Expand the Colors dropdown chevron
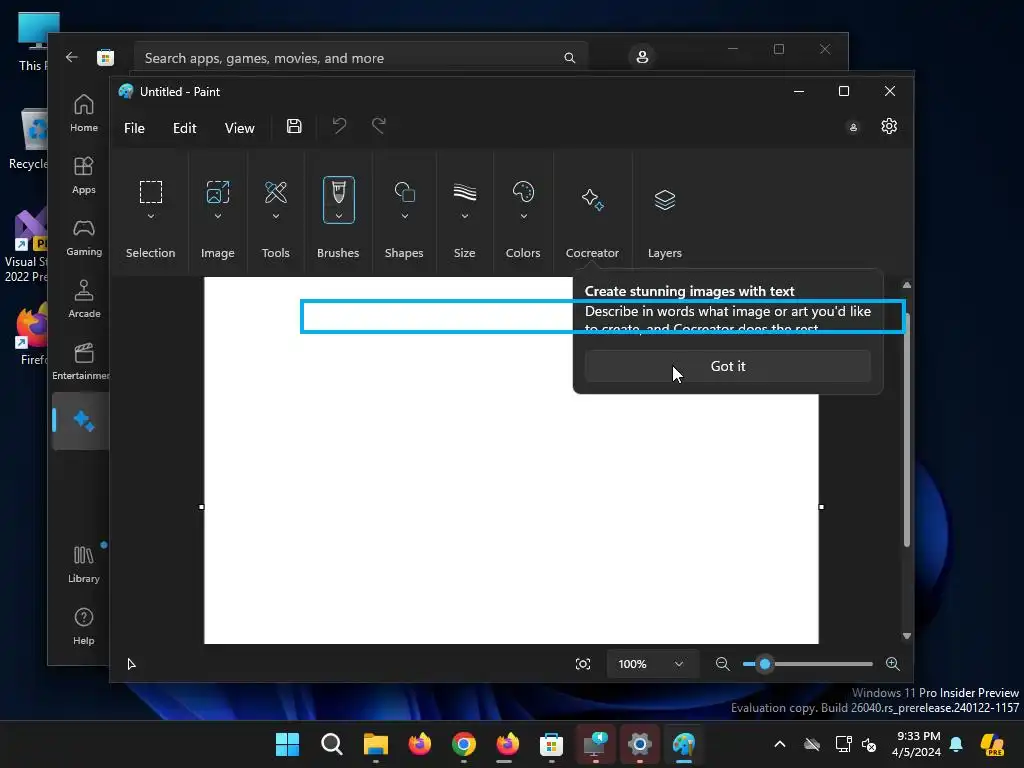This screenshot has height=768, width=1024. tap(523, 216)
